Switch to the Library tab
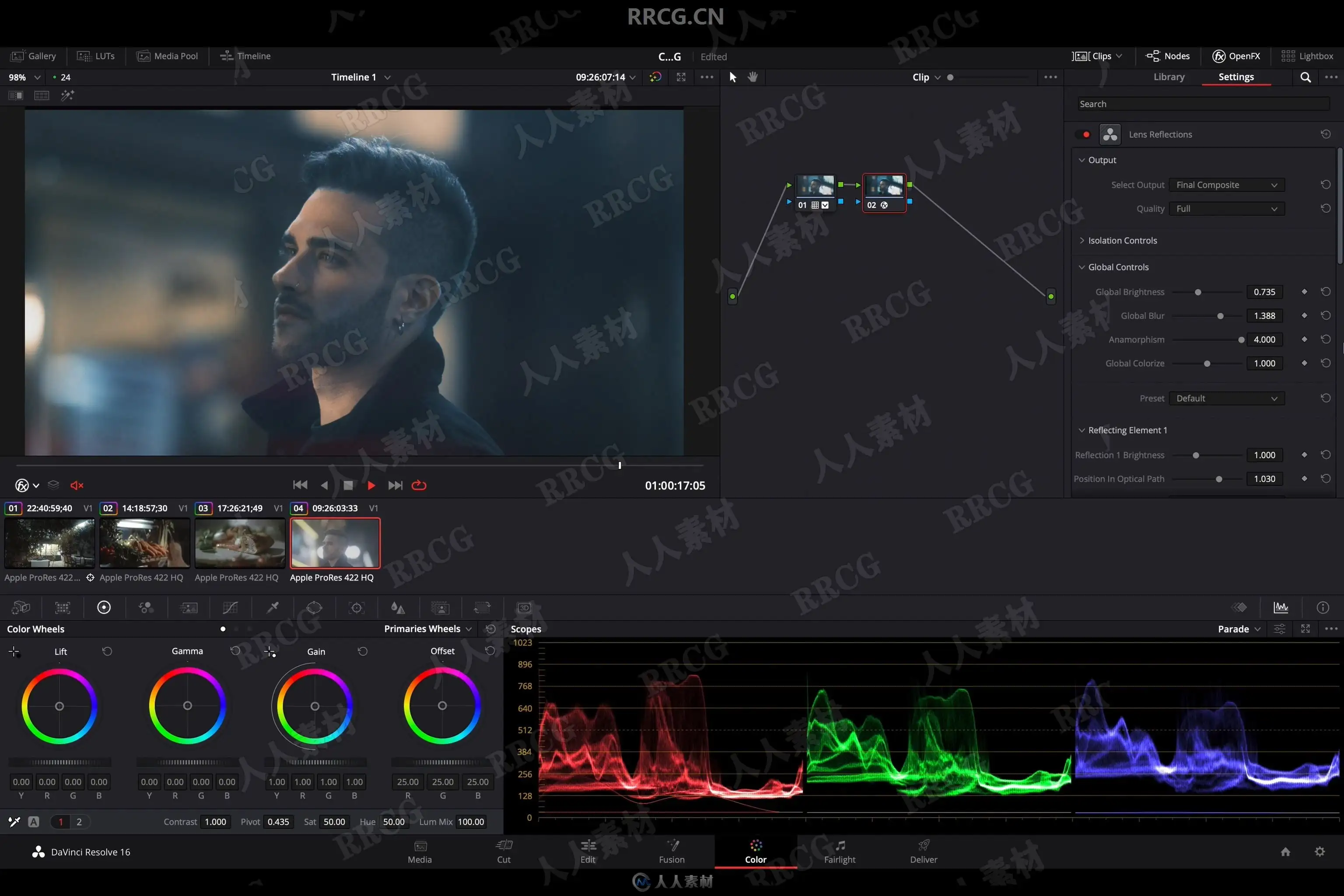Screen dimensions: 1344x896 [x=1169, y=77]
